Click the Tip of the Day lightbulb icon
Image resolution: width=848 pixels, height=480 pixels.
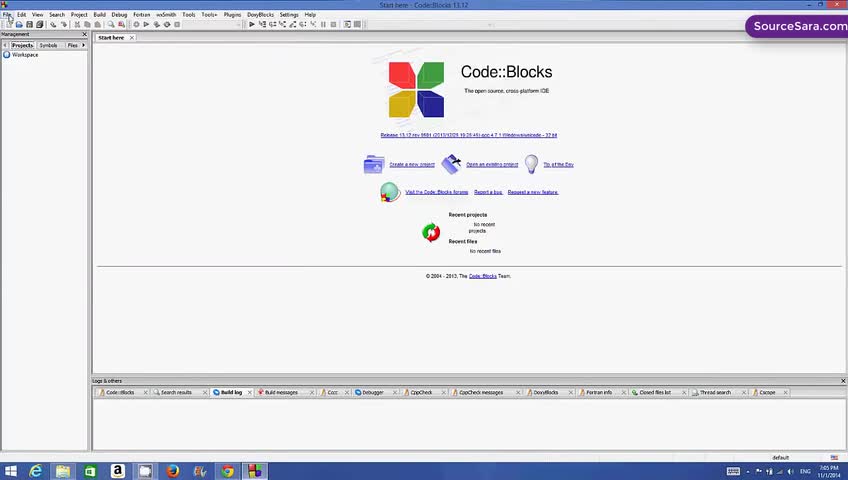(532, 164)
